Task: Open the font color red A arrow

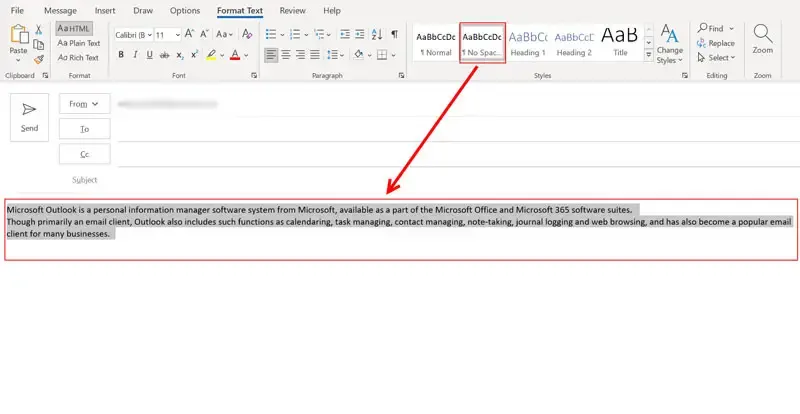Action: [246, 55]
